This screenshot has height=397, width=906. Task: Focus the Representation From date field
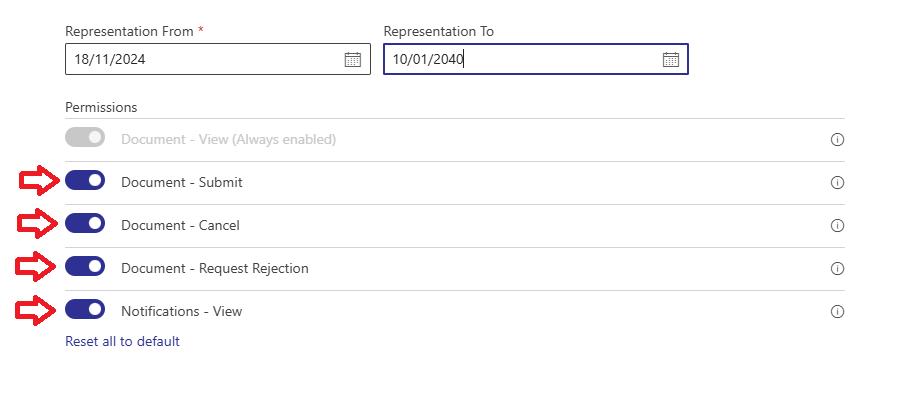[218, 59]
